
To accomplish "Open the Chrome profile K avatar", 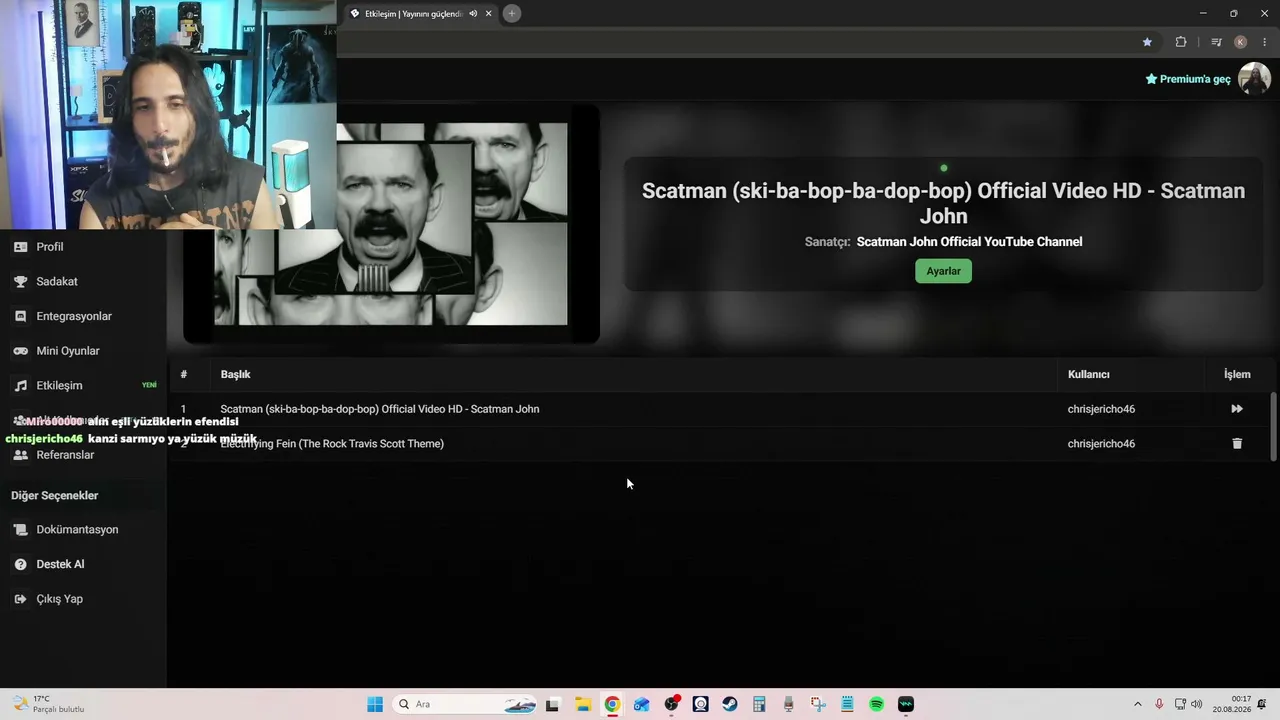I will coord(1241,42).
